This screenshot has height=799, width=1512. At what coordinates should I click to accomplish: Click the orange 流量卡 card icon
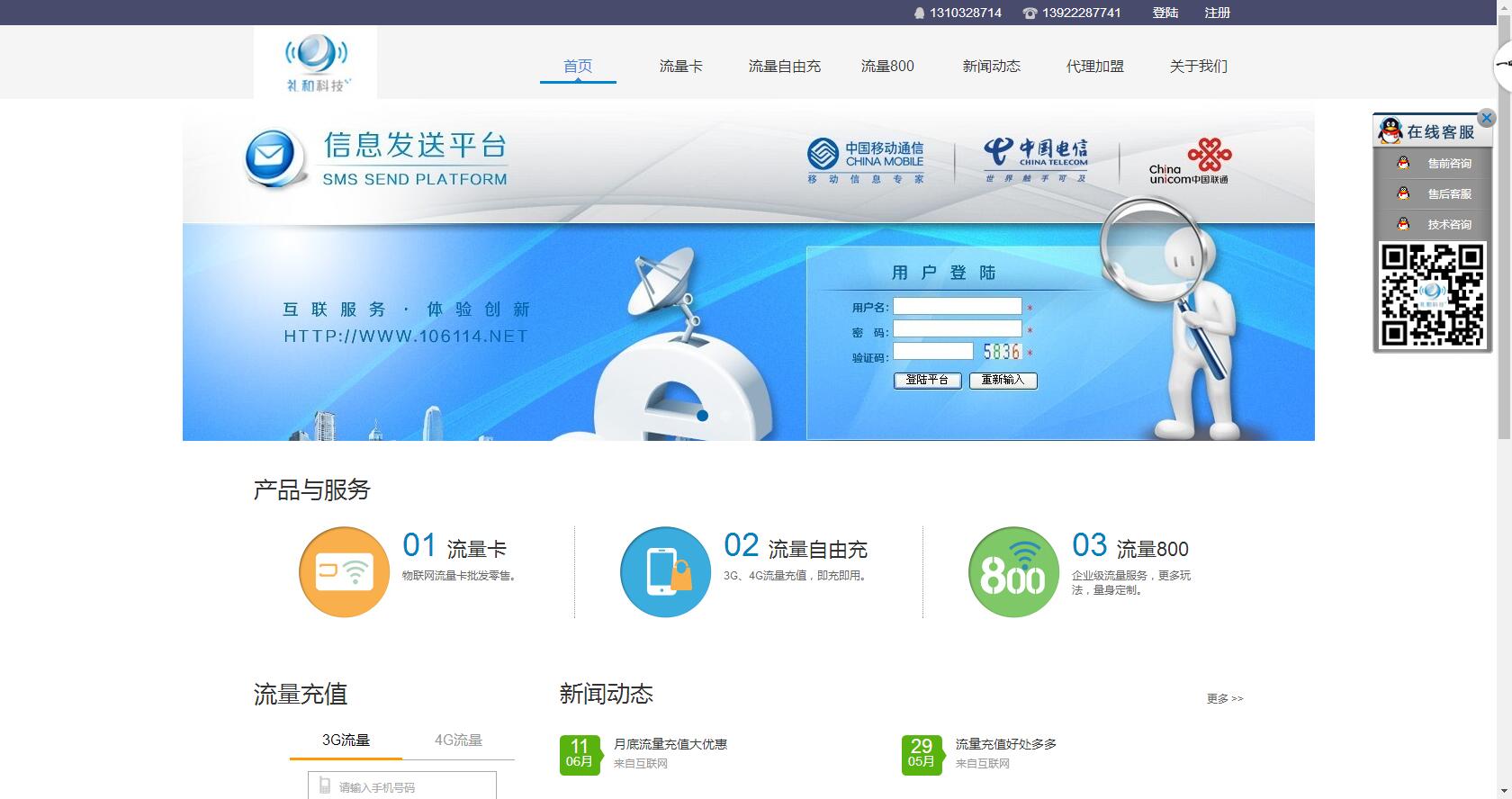[x=344, y=572]
